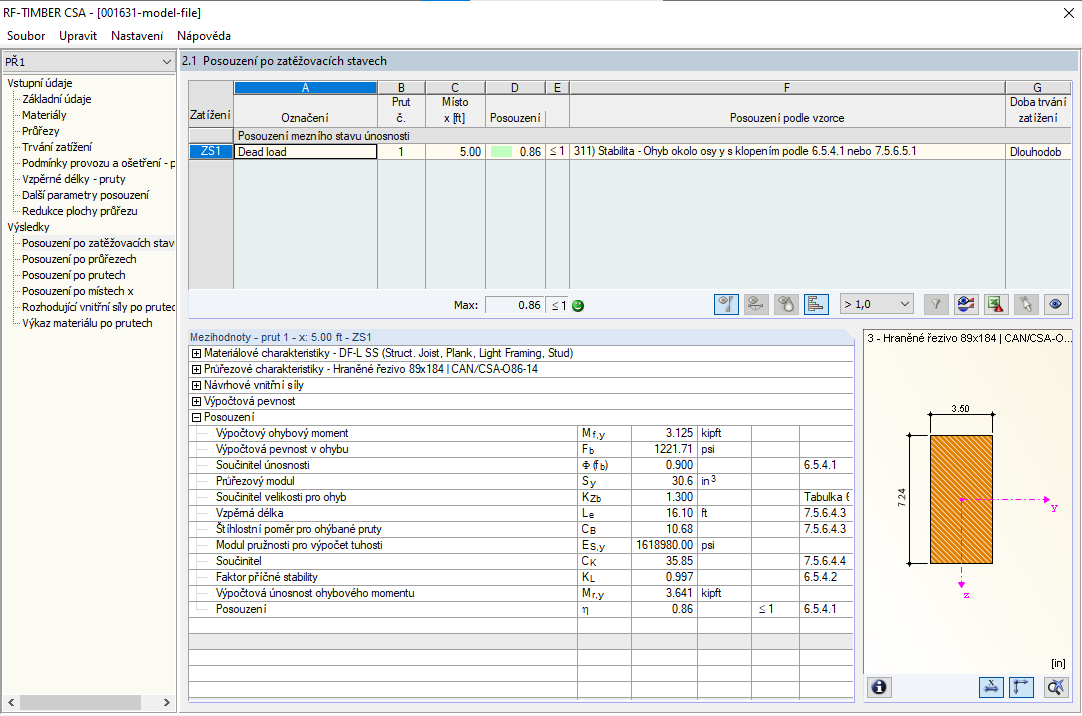
Task: Click Výsledky tree root
Action: pyautogui.click(x=28, y=227)
